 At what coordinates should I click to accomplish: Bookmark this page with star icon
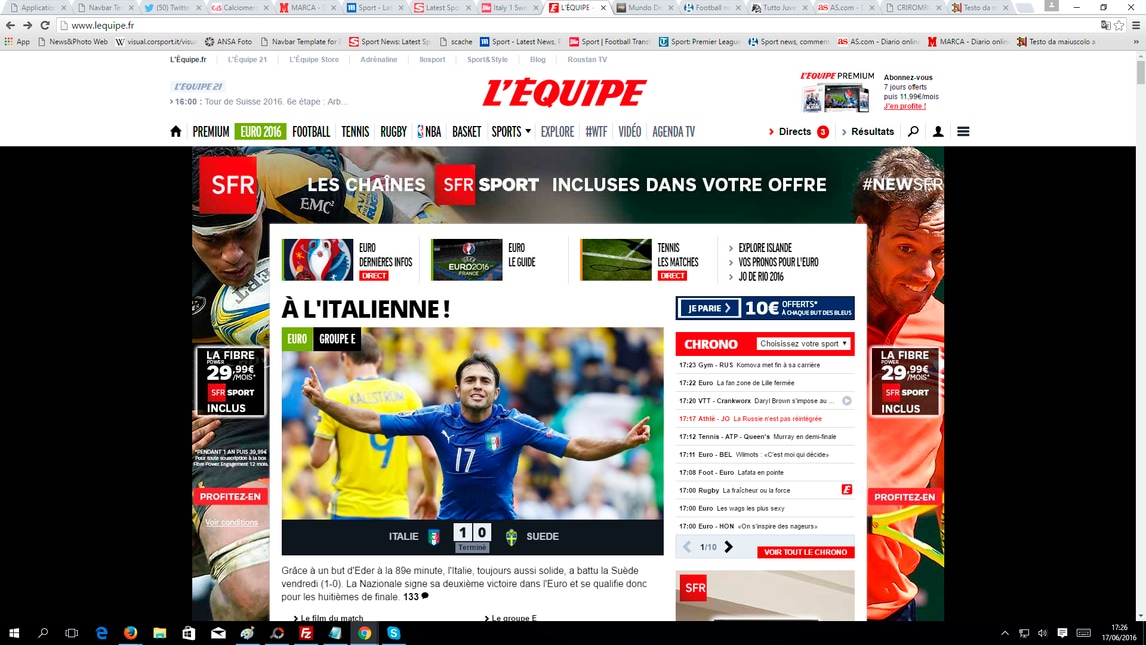coord(1119,25)
